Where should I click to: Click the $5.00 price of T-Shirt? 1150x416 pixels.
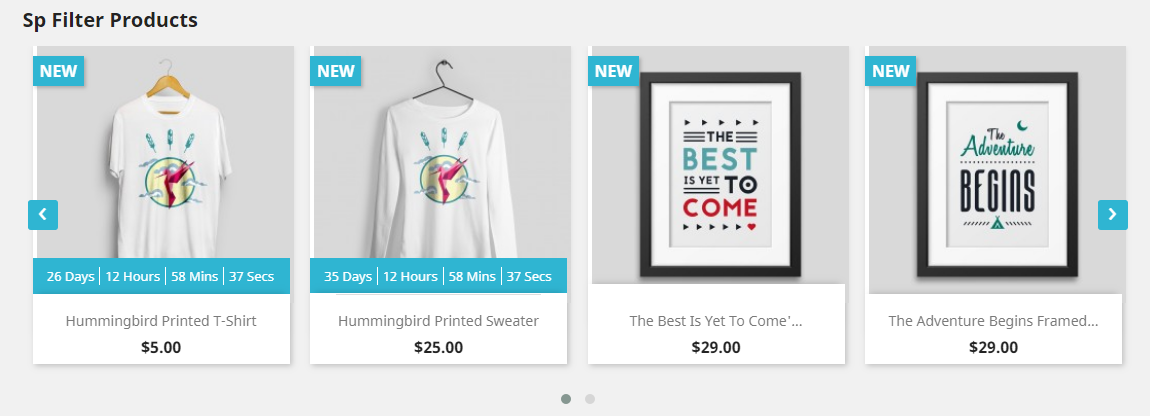click(x=161, y=347)
